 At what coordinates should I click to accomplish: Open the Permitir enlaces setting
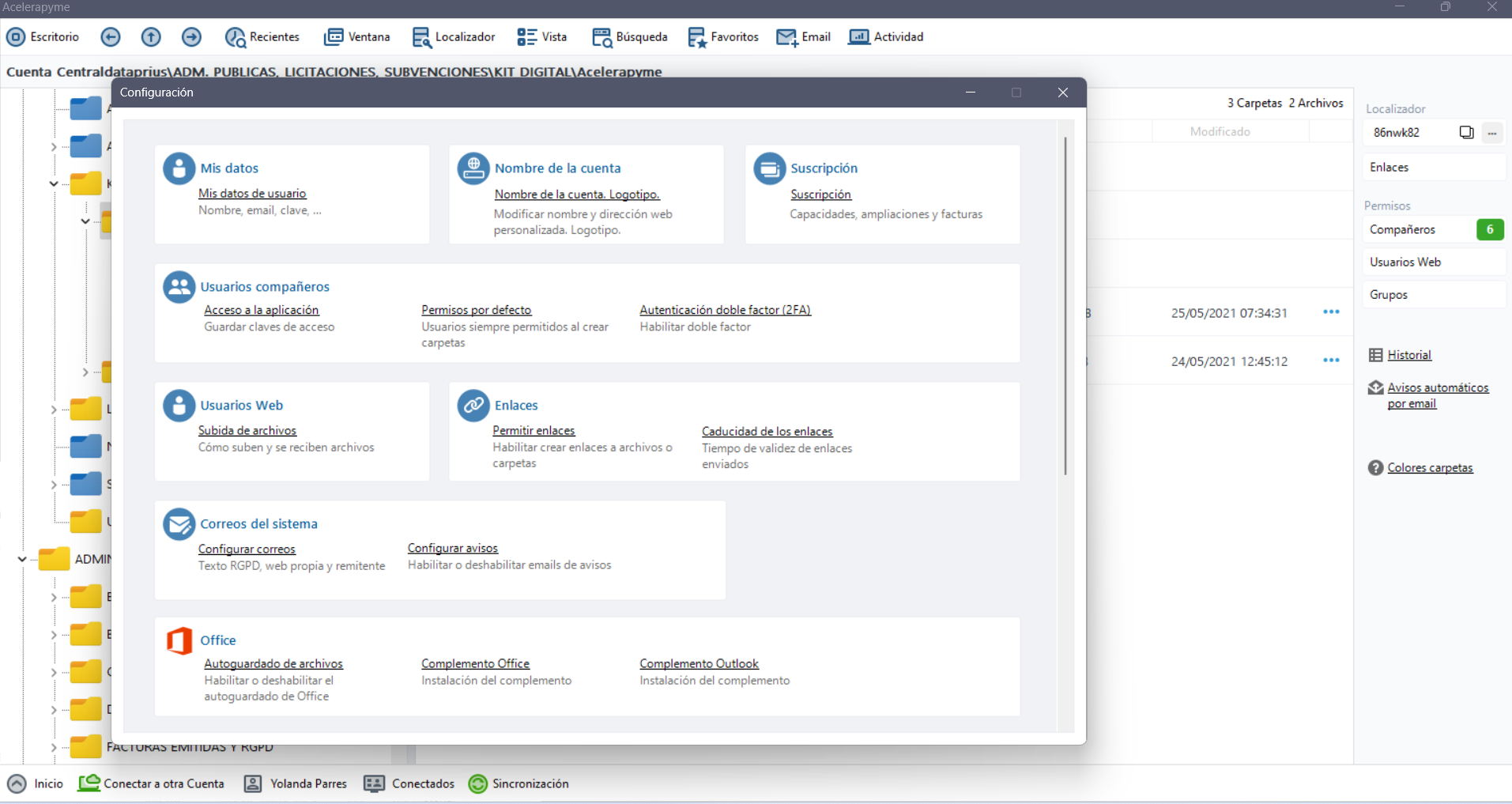(x=534, y=431)
